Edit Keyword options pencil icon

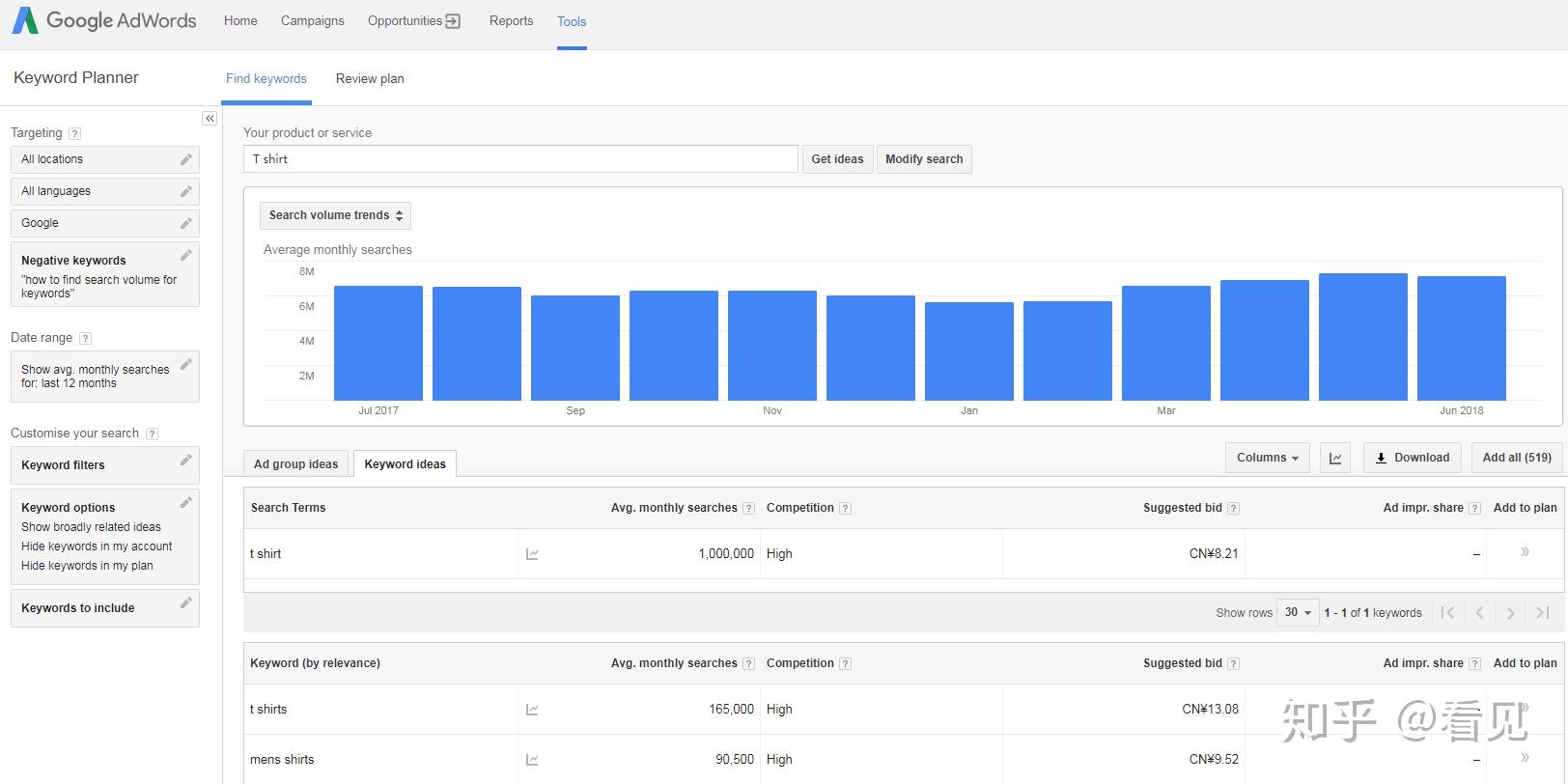(186, 502)
